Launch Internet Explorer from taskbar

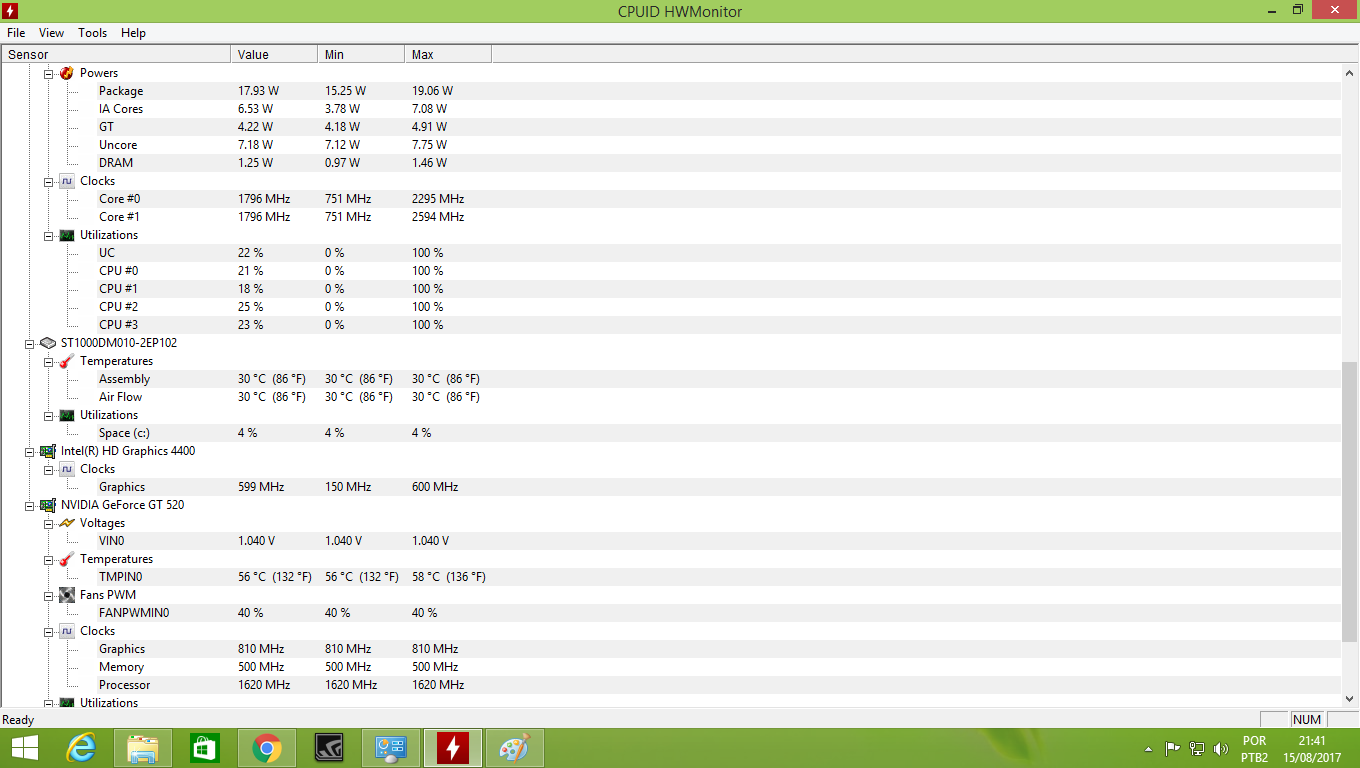coord(81,748)
